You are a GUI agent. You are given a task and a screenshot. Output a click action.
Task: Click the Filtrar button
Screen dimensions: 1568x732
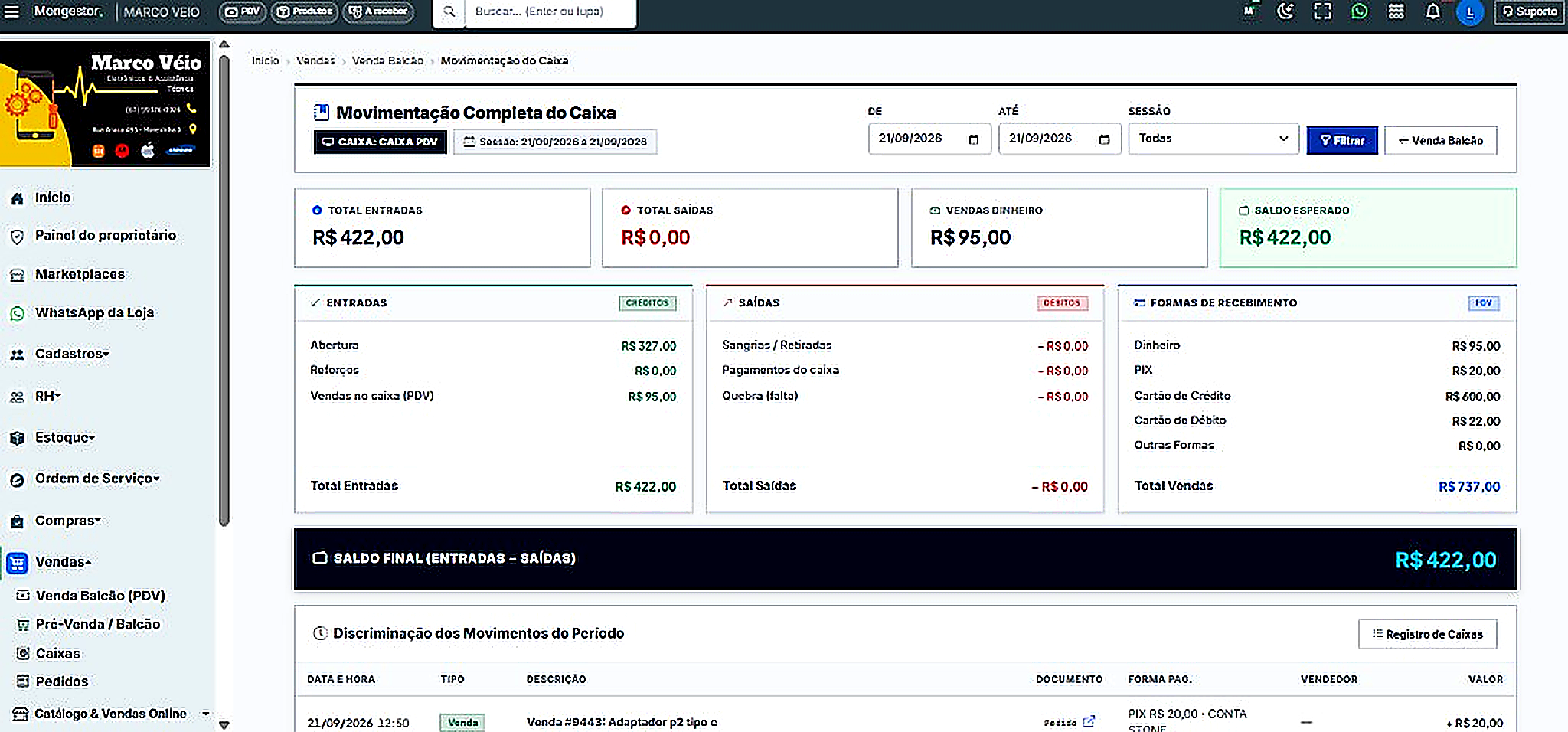click(1342, 140)
